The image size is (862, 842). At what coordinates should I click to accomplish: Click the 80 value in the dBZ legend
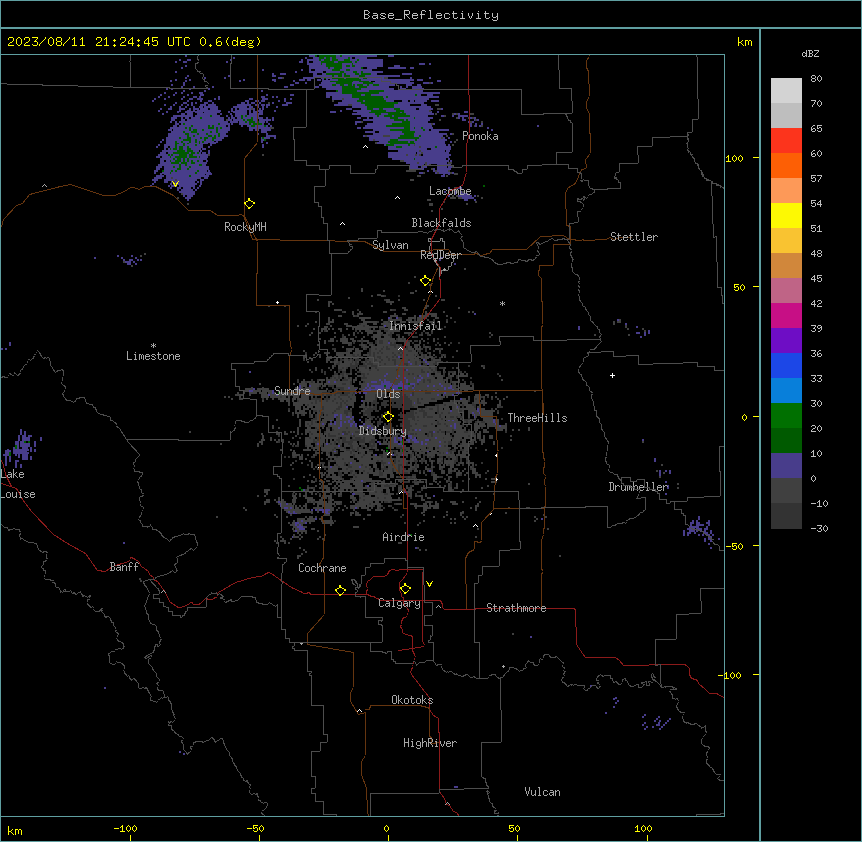tap(816, 78)
